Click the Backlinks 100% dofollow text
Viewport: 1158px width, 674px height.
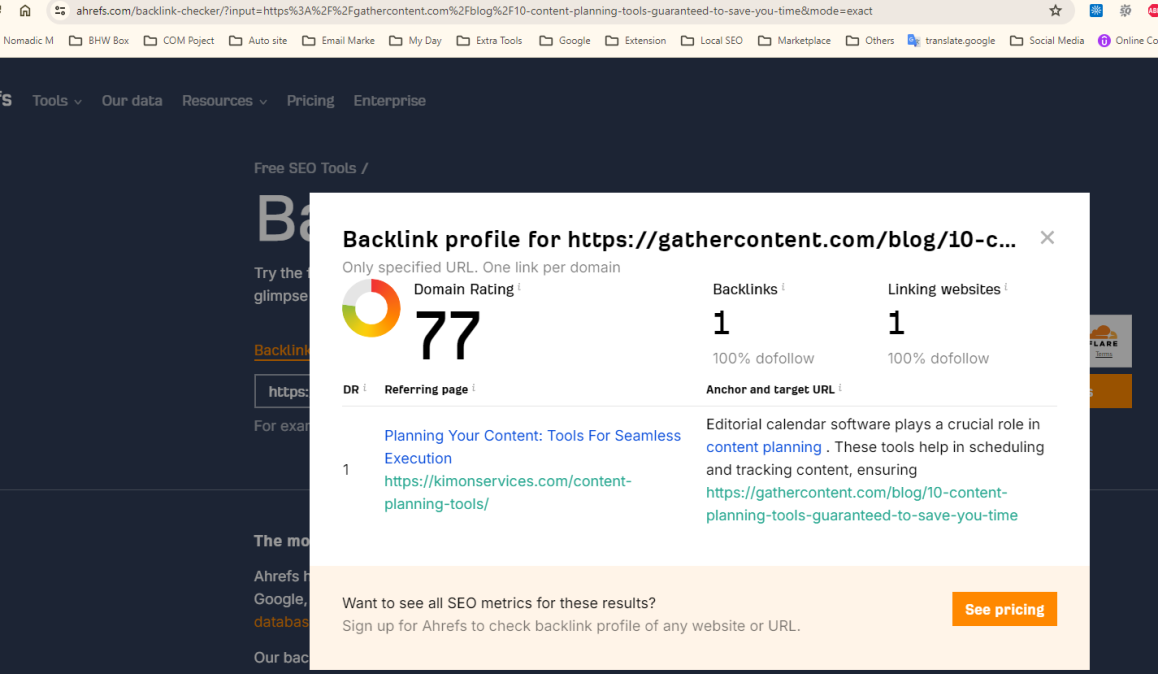(x=763, y=358)
